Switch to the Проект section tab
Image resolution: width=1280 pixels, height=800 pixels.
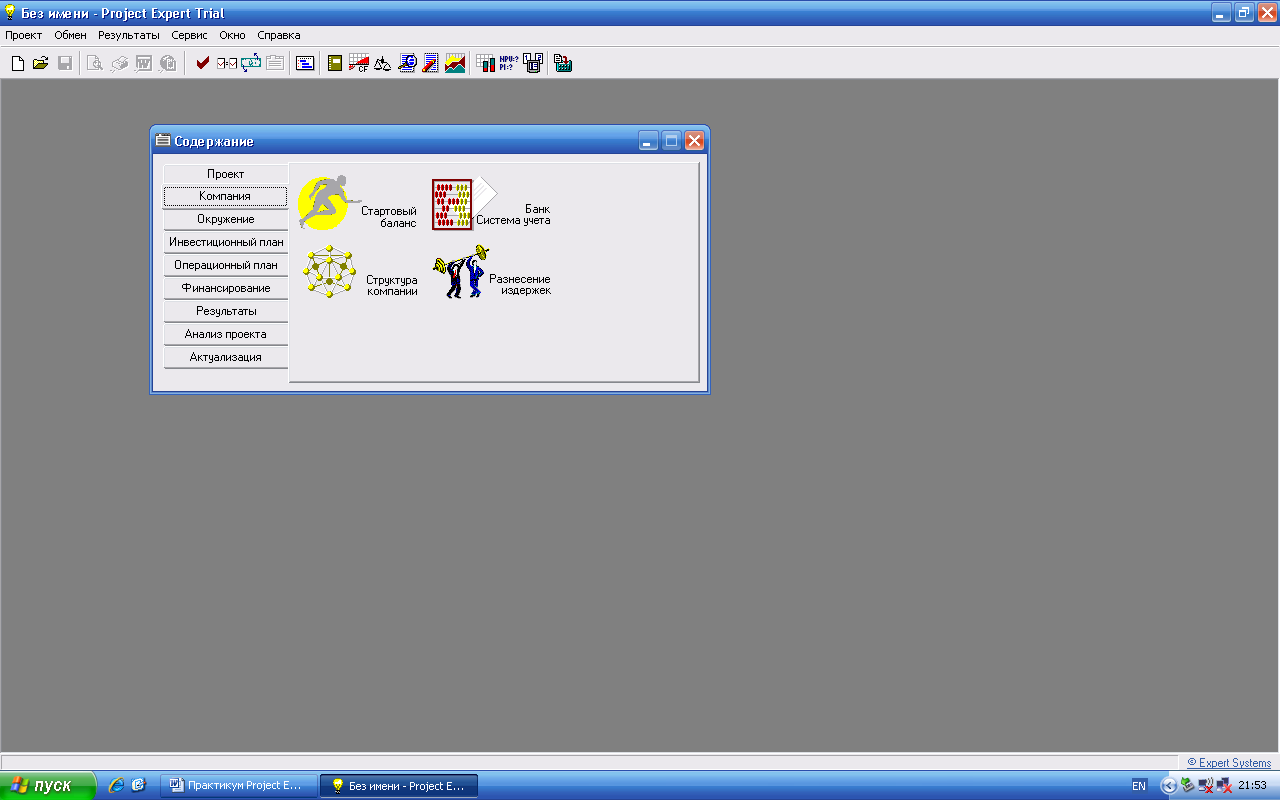coord(225,174)
